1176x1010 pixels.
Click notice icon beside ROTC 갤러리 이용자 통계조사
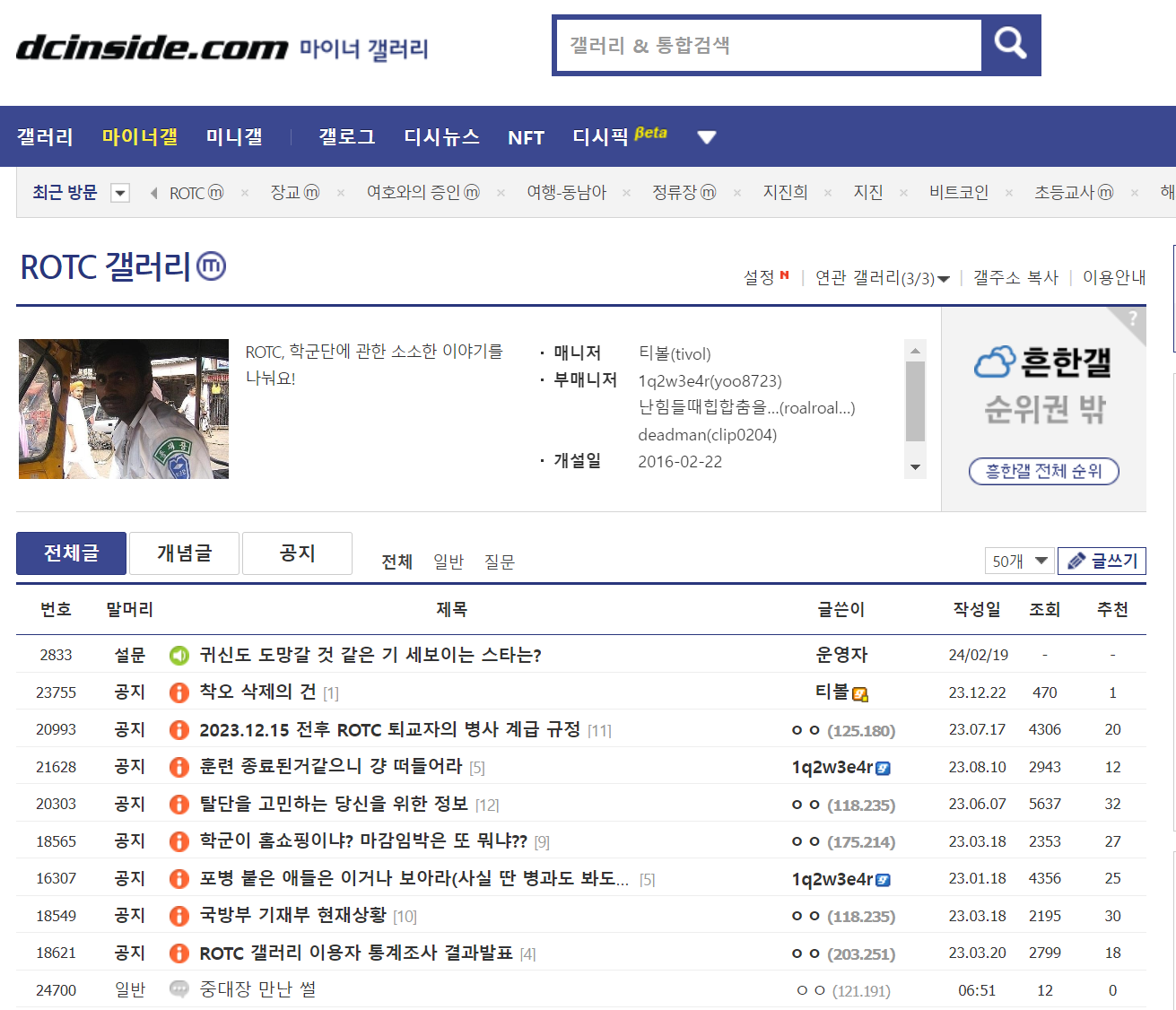[x=179, y=953]
